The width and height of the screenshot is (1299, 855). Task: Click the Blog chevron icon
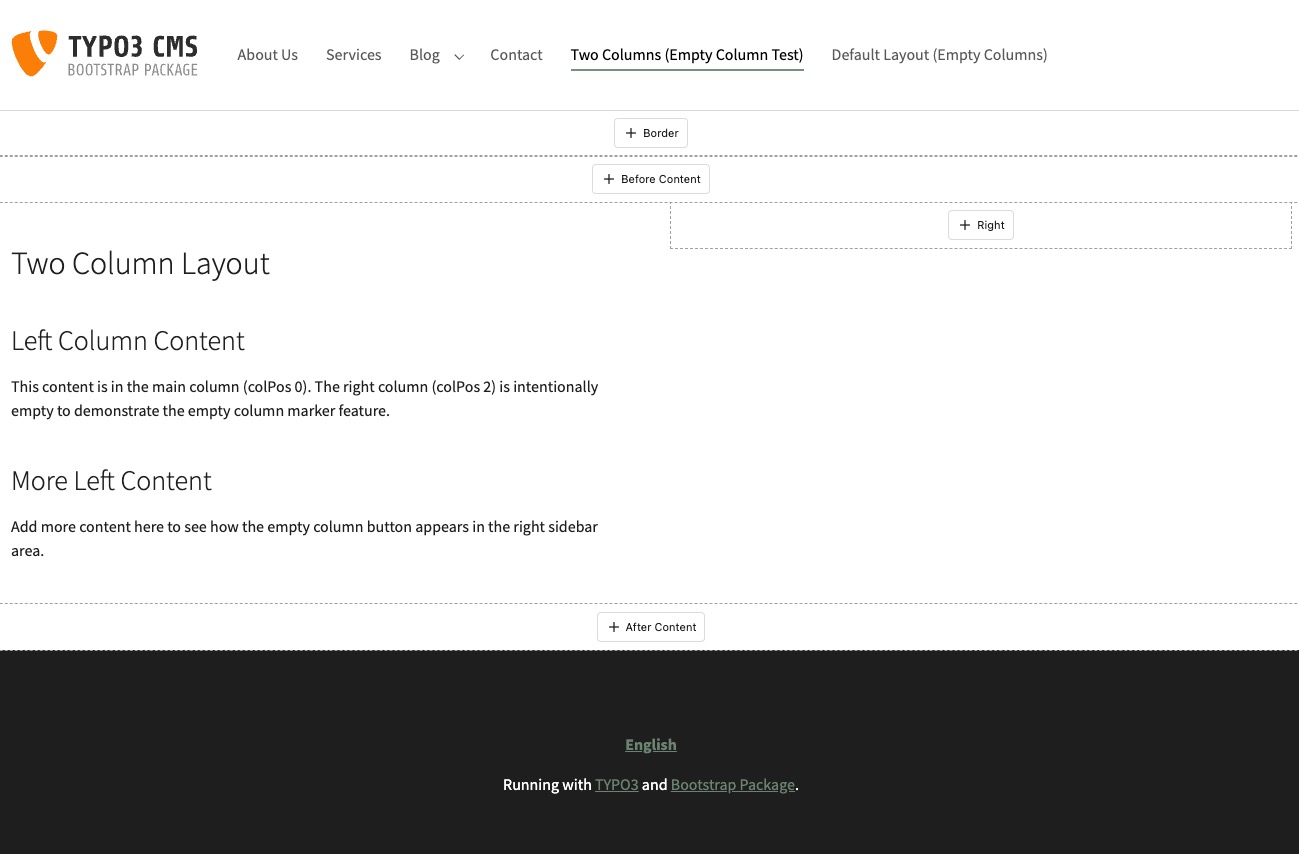pyautogui.click(x=458, y=58)
